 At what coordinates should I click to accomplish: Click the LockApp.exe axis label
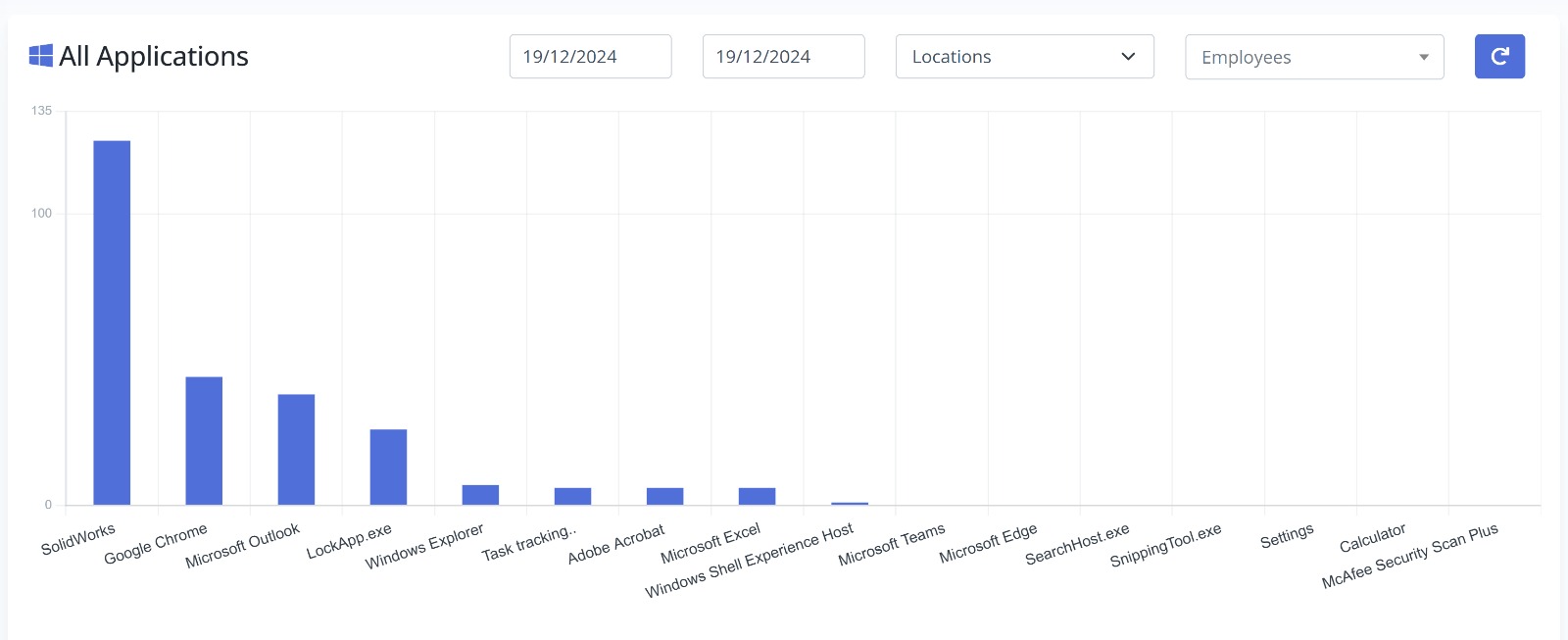coord(349,541)
